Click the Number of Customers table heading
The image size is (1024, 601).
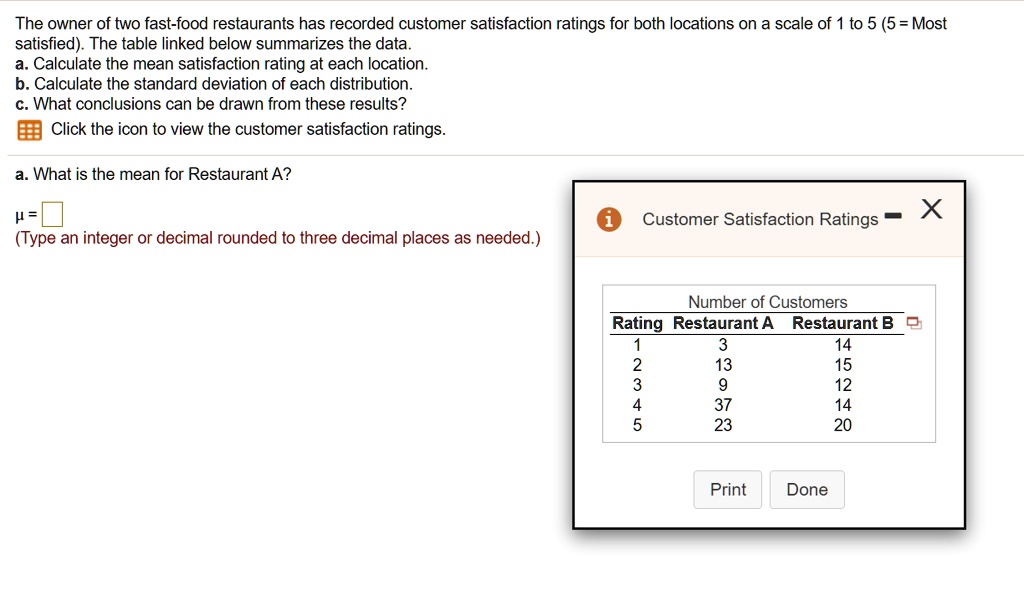click(767, 302)
